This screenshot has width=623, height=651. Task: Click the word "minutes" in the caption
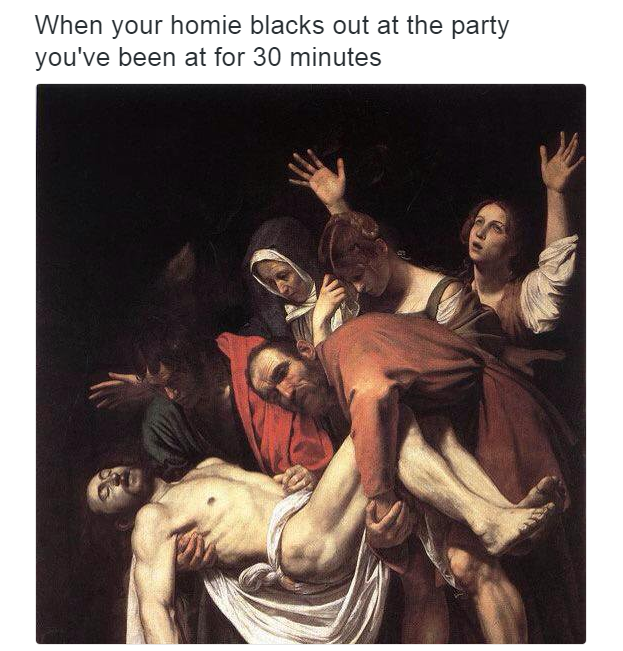pos(335,57)
